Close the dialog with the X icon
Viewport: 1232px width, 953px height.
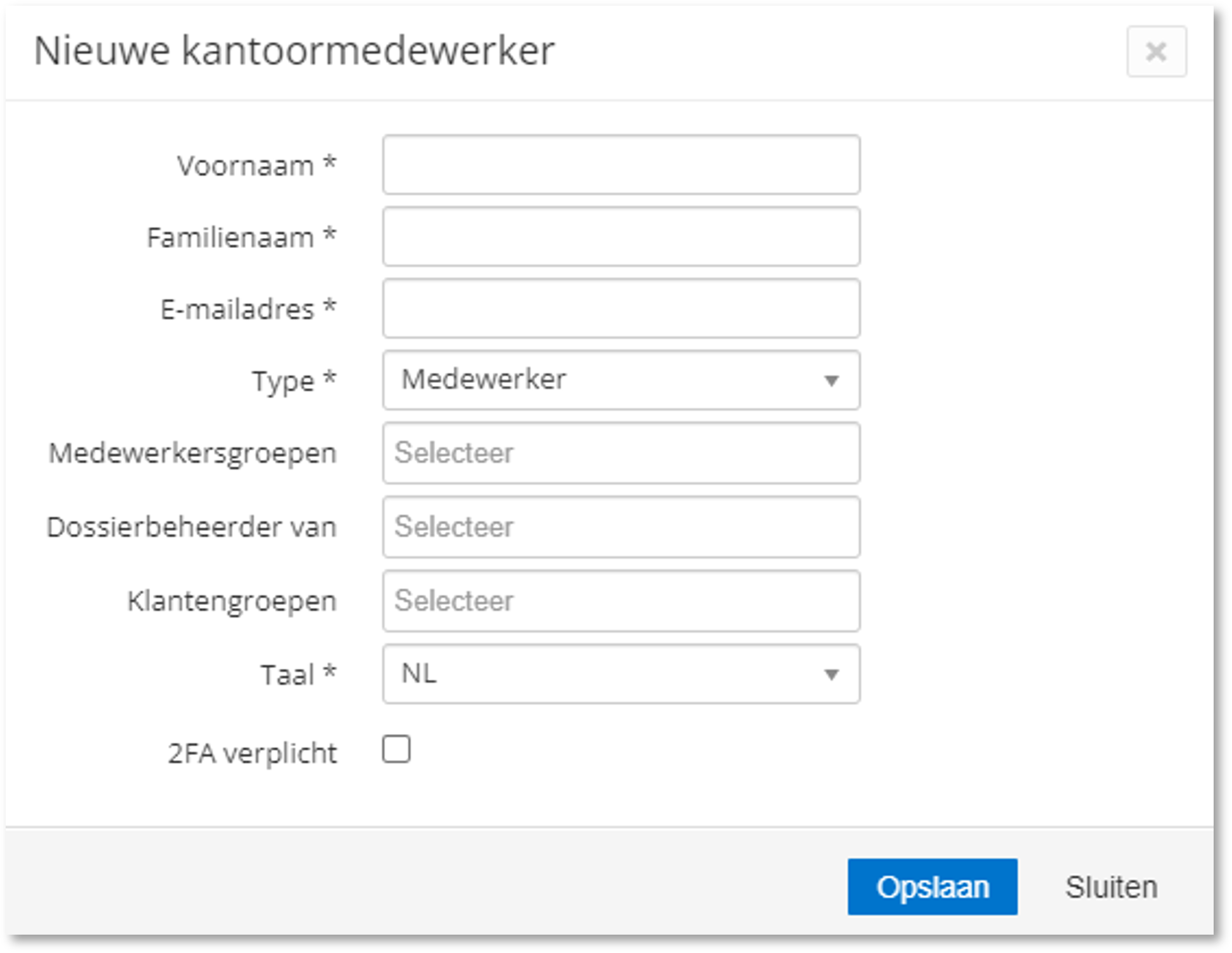click(x=1156, y=51)
